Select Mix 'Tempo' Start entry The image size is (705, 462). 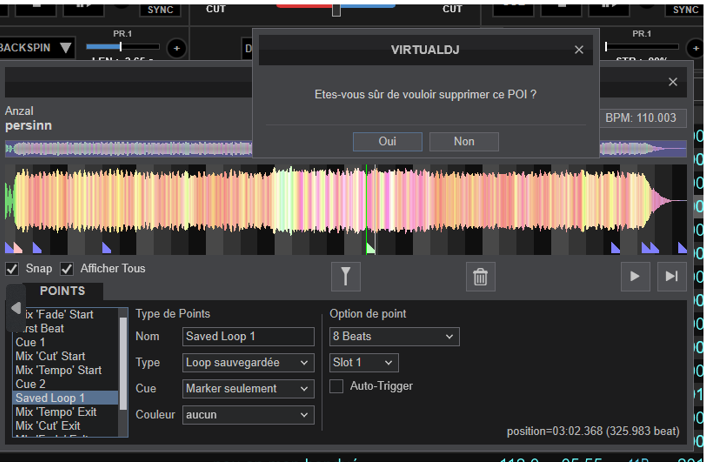tap(65, 370)
